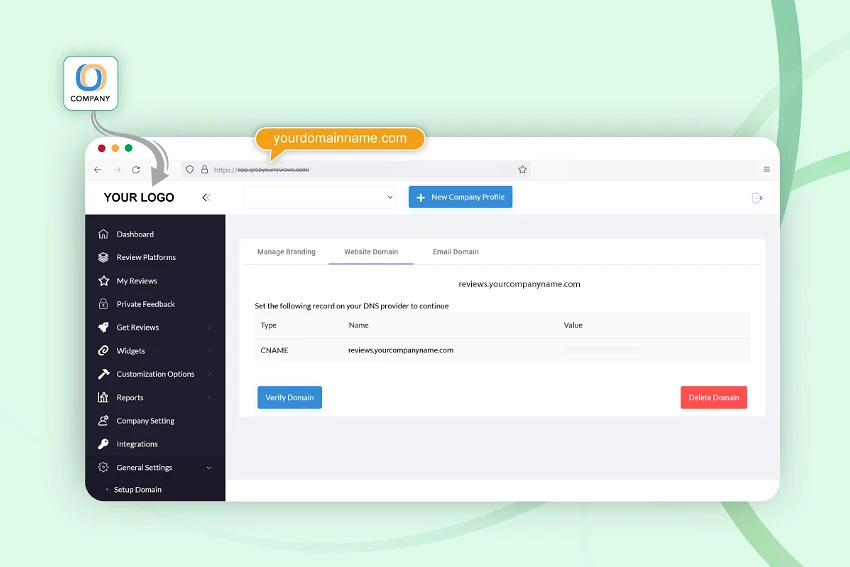The height and width of the screenshot is (567, 850).
Task: Switch to the Manage Branding tab
Action: pos(286,252)
